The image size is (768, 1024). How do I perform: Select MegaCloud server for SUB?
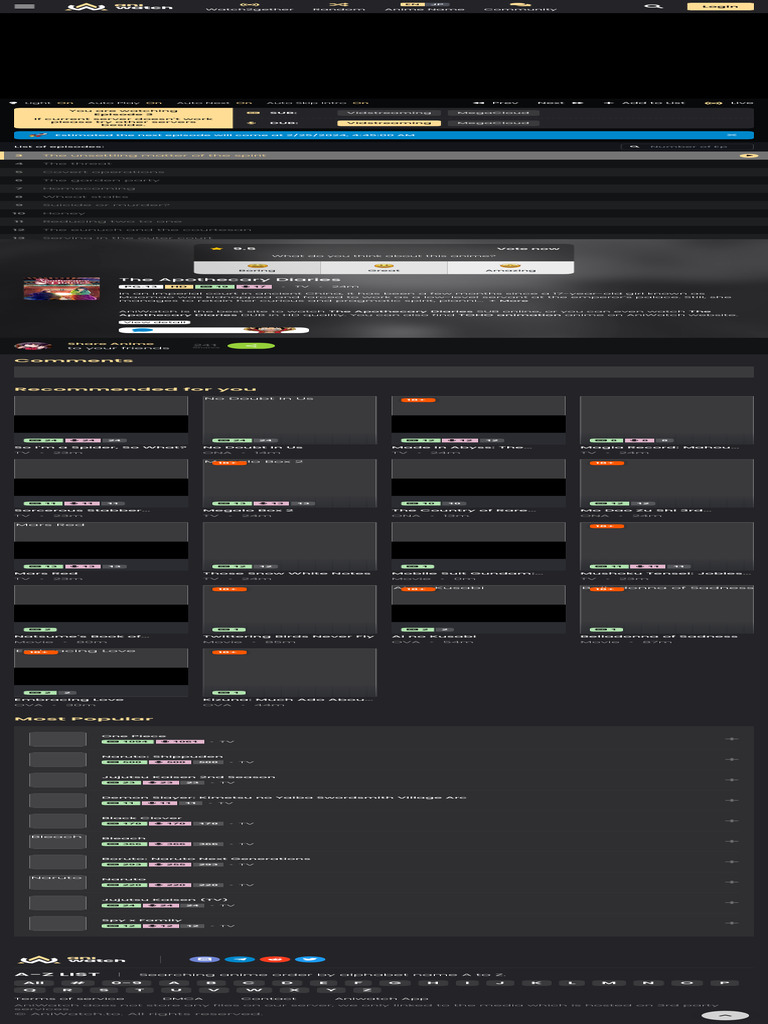[494, 112]
